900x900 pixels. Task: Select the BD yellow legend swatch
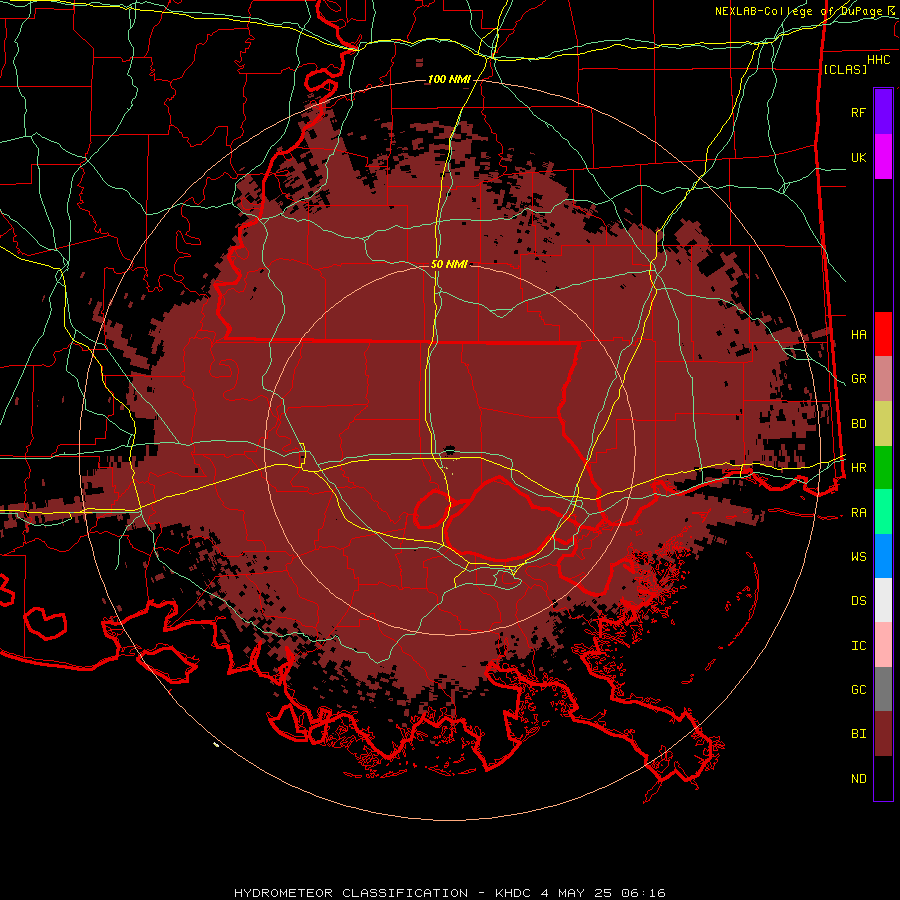point(883,424)
